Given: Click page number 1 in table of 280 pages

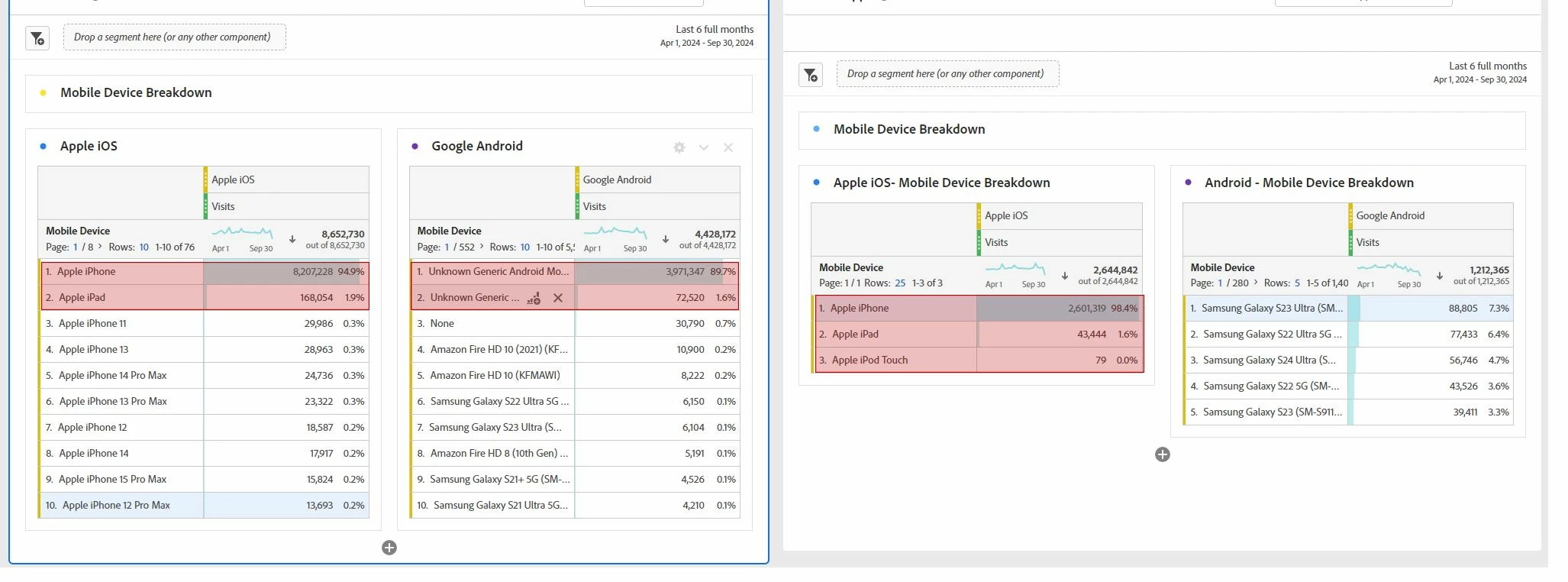Looking at the screenshot, I should [x=1220, y=283].
